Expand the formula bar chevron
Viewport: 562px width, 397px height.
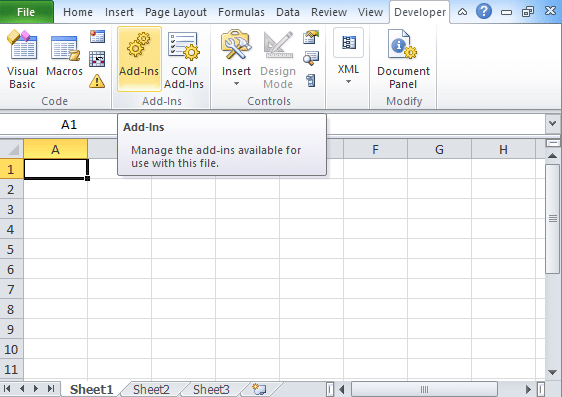click(552, 124)
